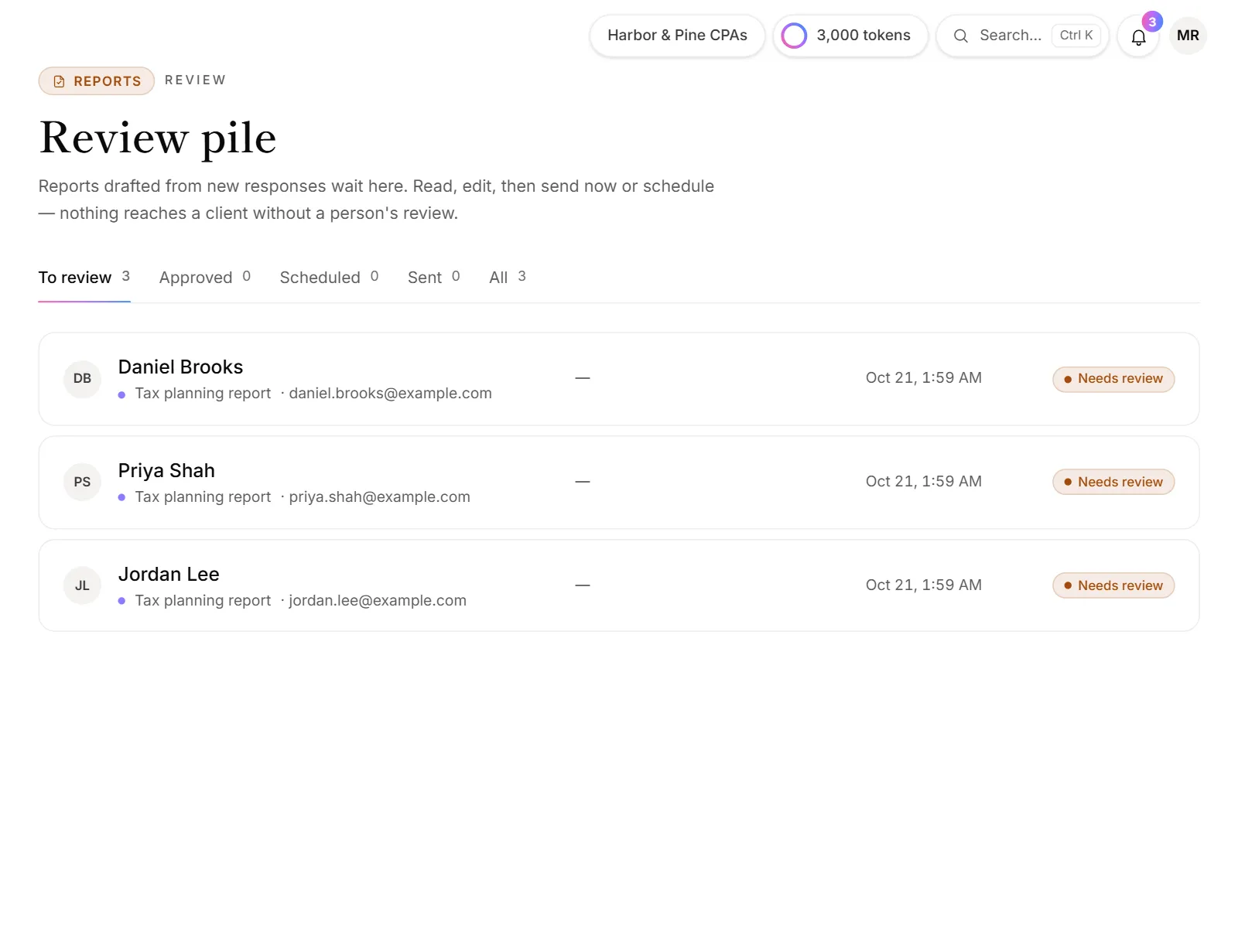Click the Oct 21 timestamp on Jordan Lee row
Screen dimensions: 1238x952
click(923, 585)
